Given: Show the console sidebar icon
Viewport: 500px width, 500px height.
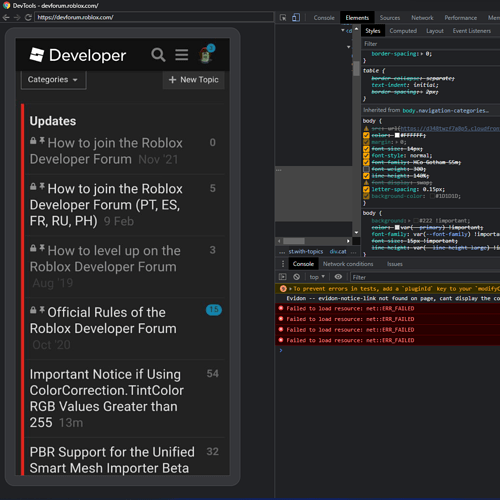Looking at the screenshot, I should [x=282, y=277].
